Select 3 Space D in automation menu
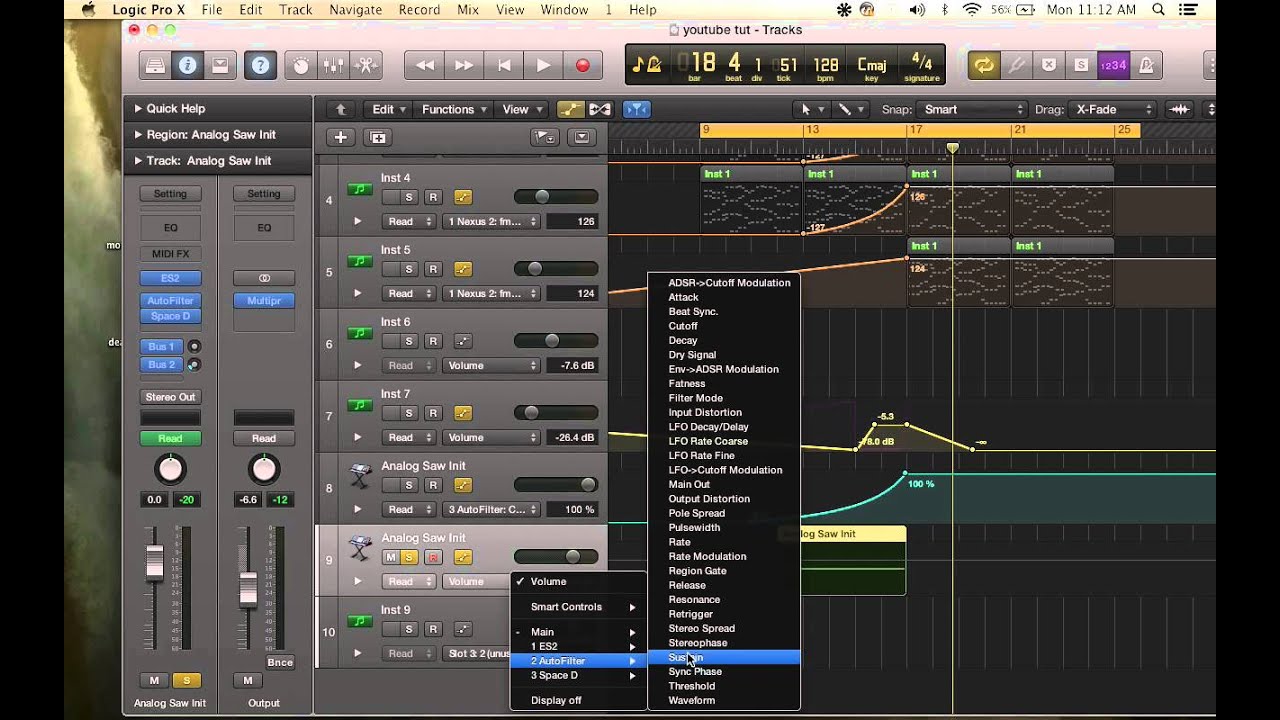This screenshot has height=720, width=1280. (578, 675)
